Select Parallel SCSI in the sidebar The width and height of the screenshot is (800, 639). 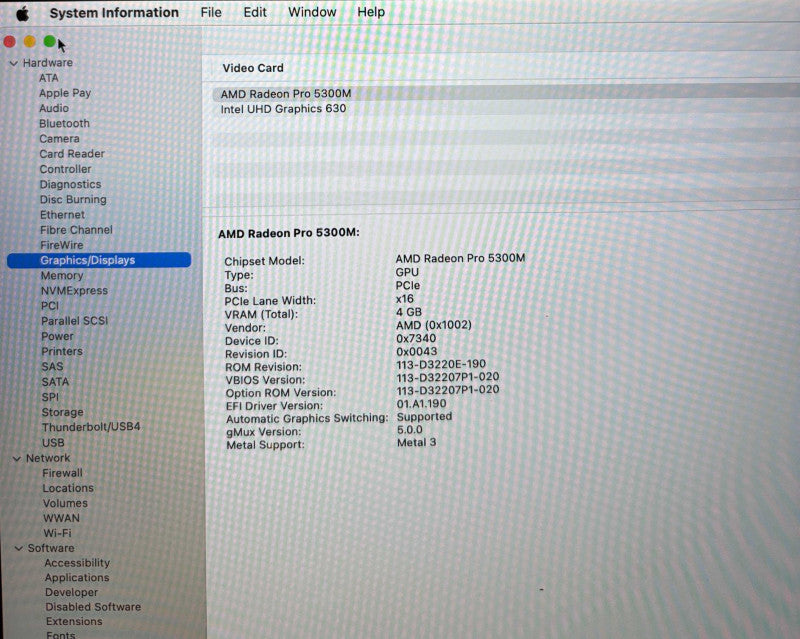coord(74,321)
